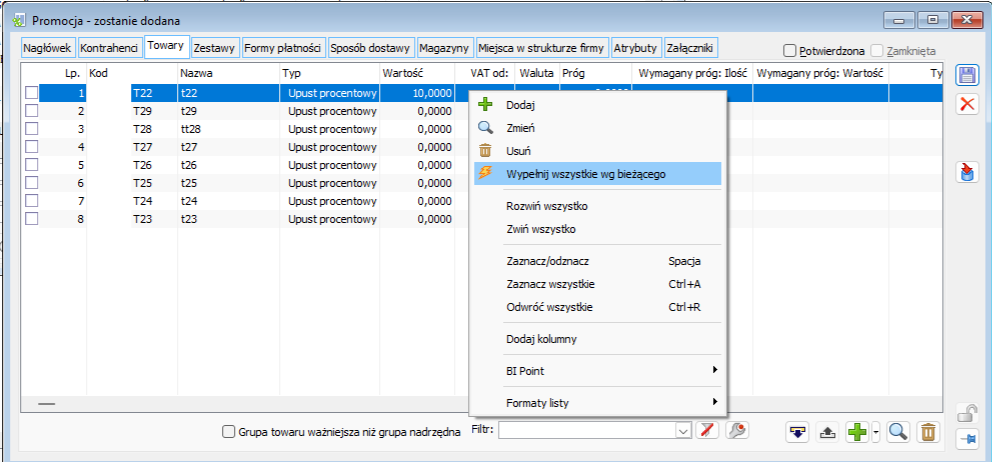Click the brown trash bin icon in bottom toolbar

tap(927, 432)
